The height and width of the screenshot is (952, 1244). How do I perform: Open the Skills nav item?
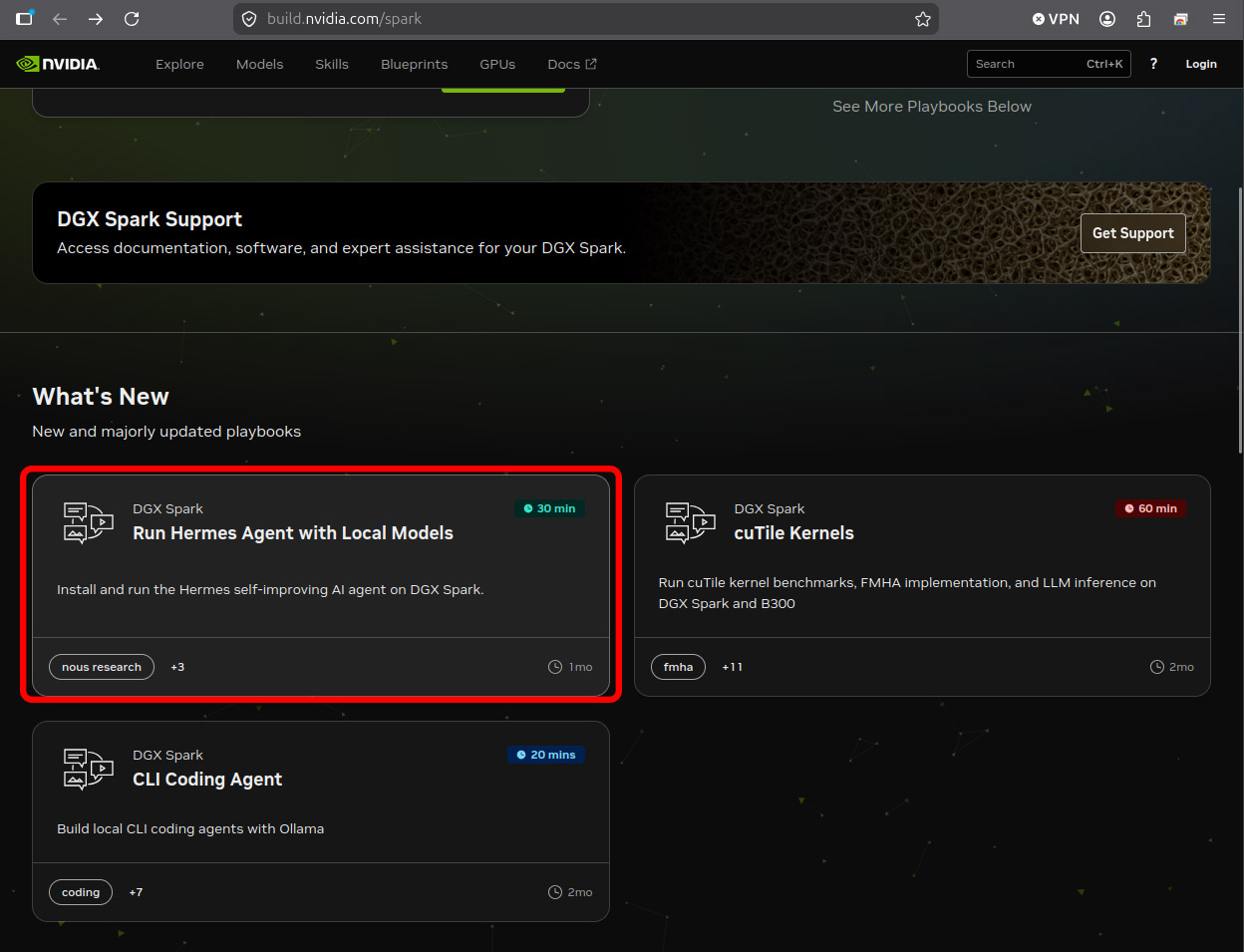pos(332,64)
